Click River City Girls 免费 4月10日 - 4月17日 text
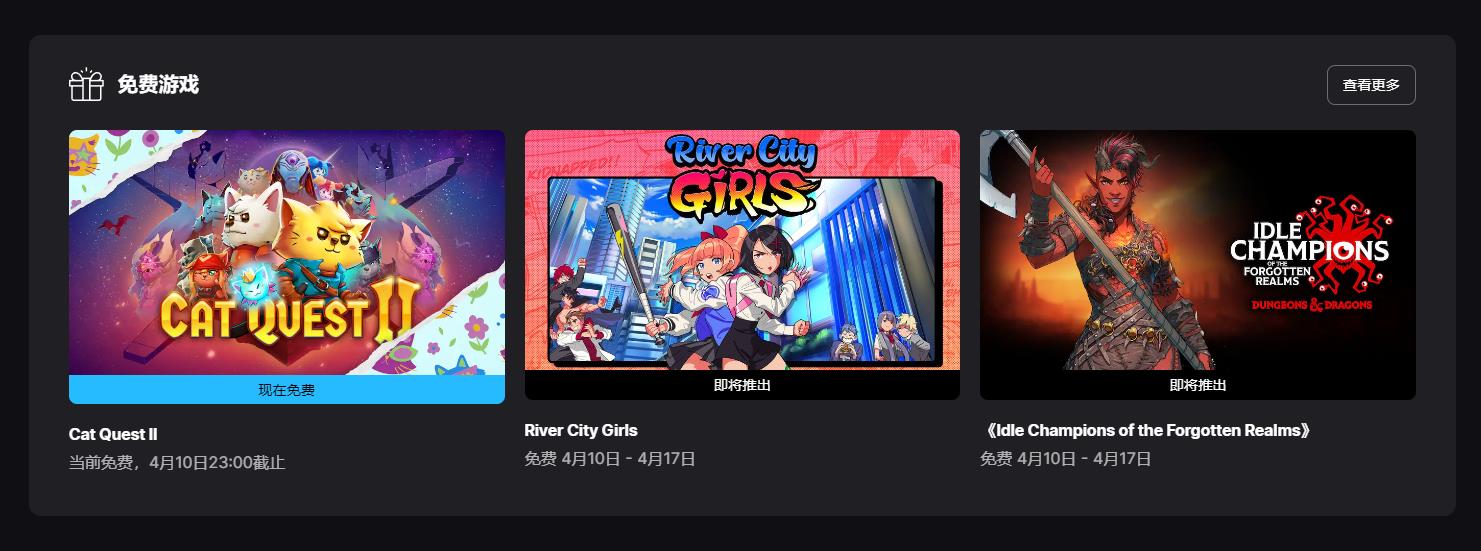1481x551 pixels. (x=610, y=459)
